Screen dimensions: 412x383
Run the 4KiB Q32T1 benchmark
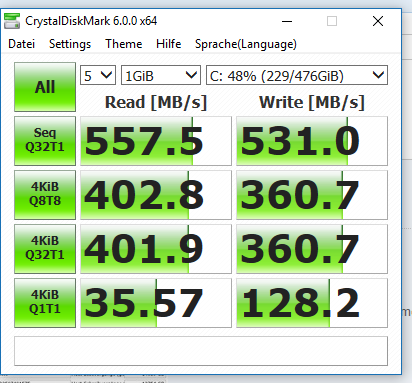(45, 249)
